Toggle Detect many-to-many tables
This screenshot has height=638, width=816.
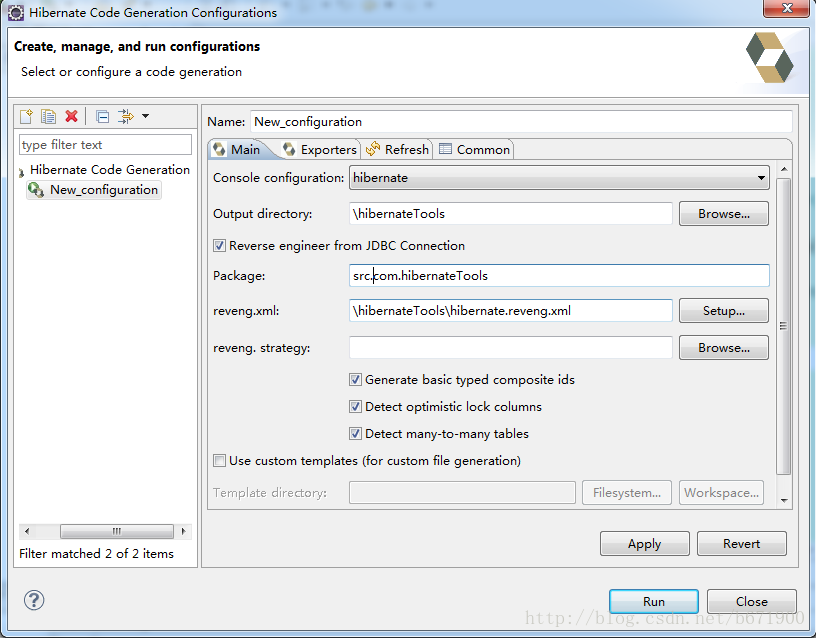click(355, 433)
